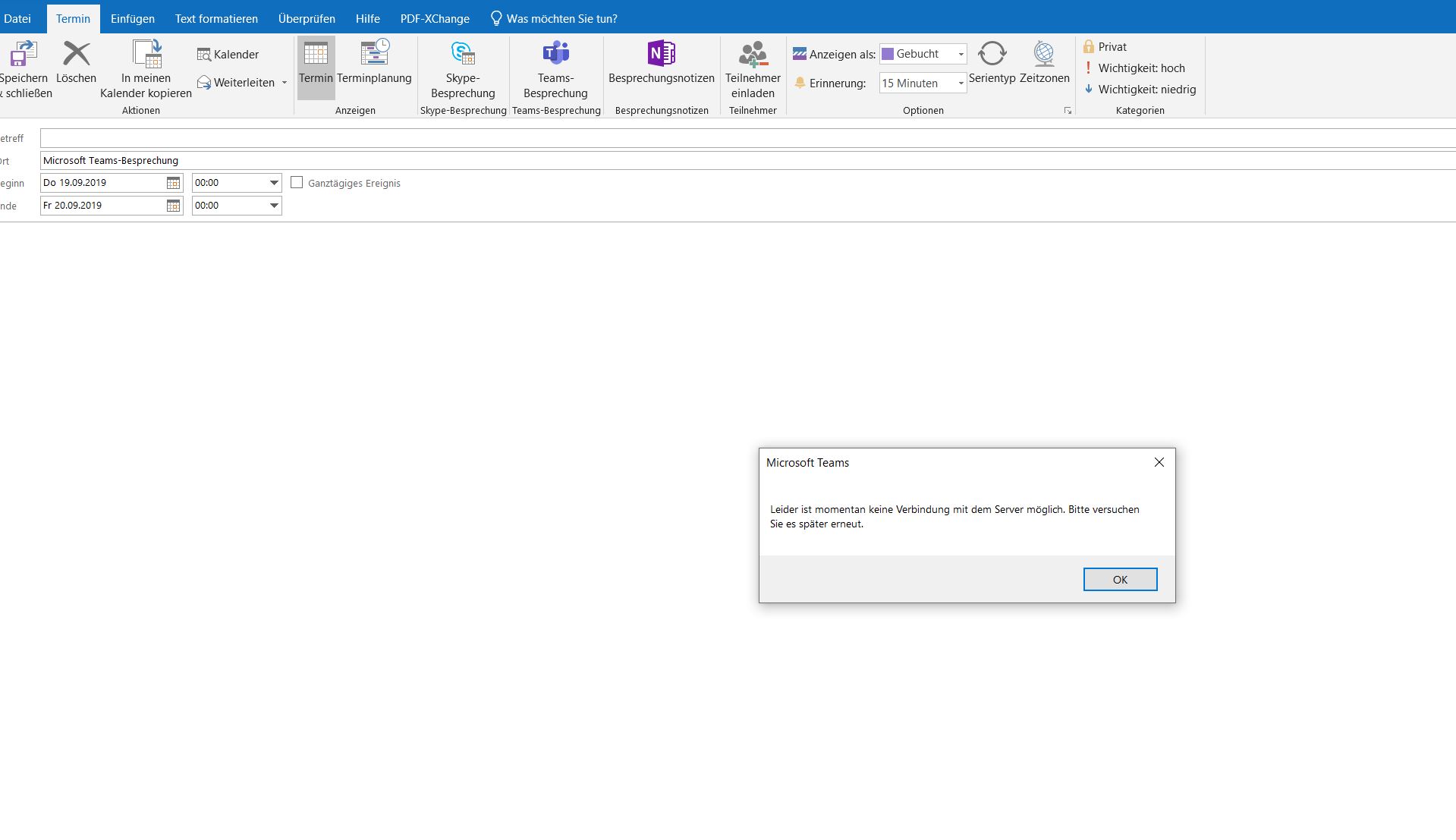
Task: Click Teilnehmer einladen icon
Action: click(753, 54)
